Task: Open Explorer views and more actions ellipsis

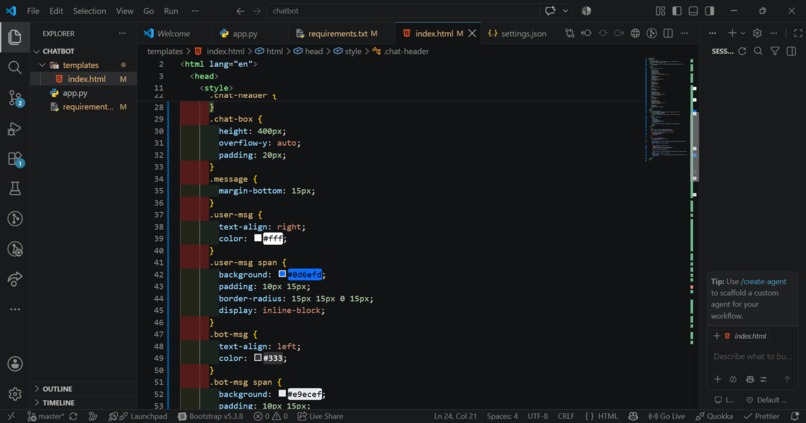Action: coord(122,33)
